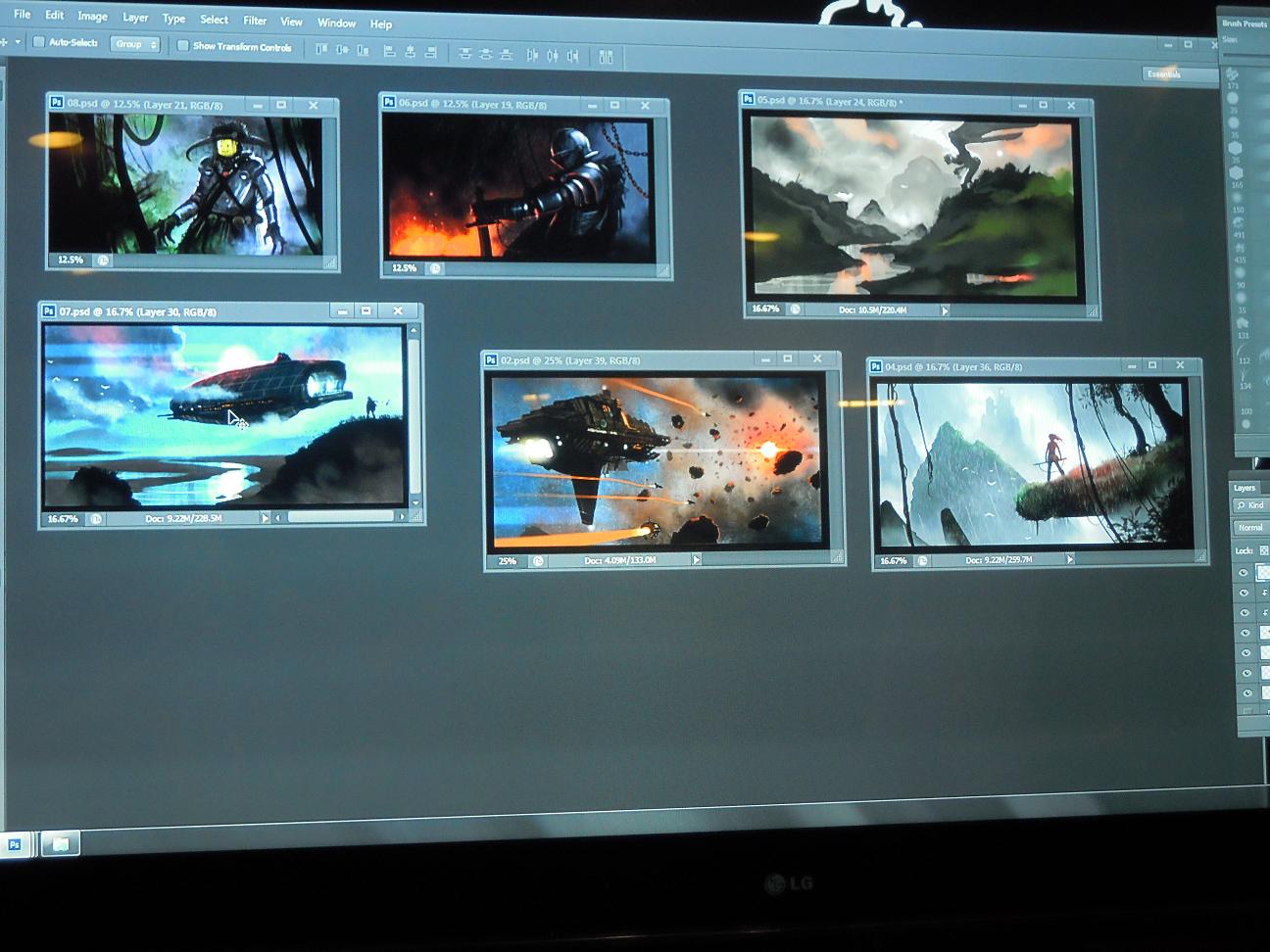The height and width of the screenshot is (952, 1270).
Task: Open the Filter menu
Action: pyautogui.click(x=255, y=21)
